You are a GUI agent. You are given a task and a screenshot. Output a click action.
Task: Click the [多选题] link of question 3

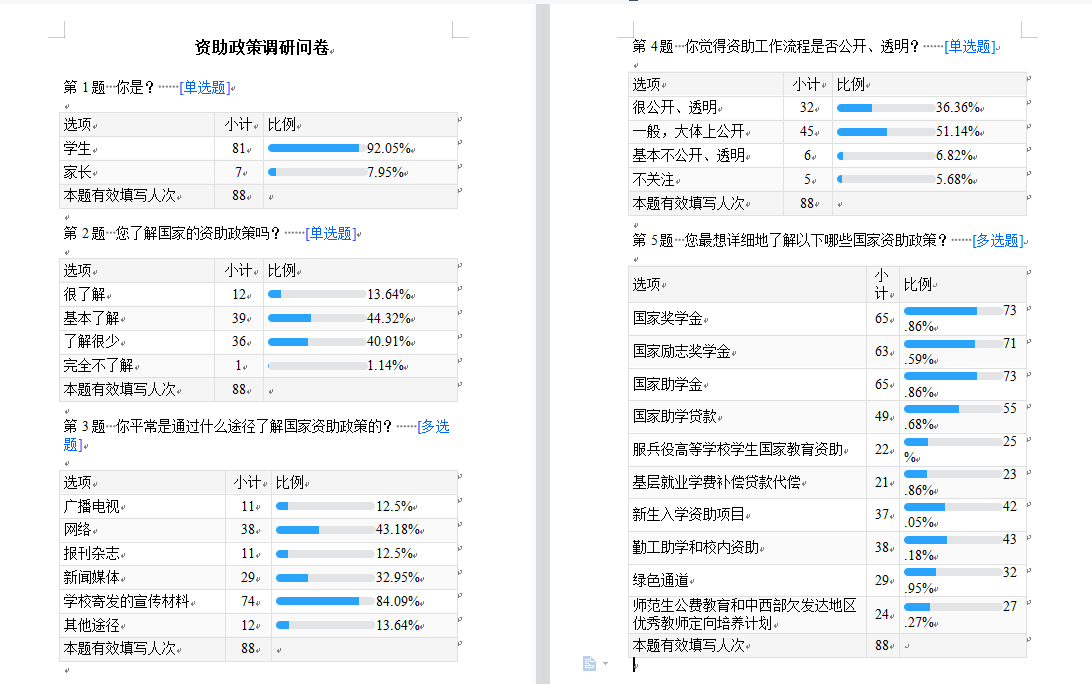point(433,427)
